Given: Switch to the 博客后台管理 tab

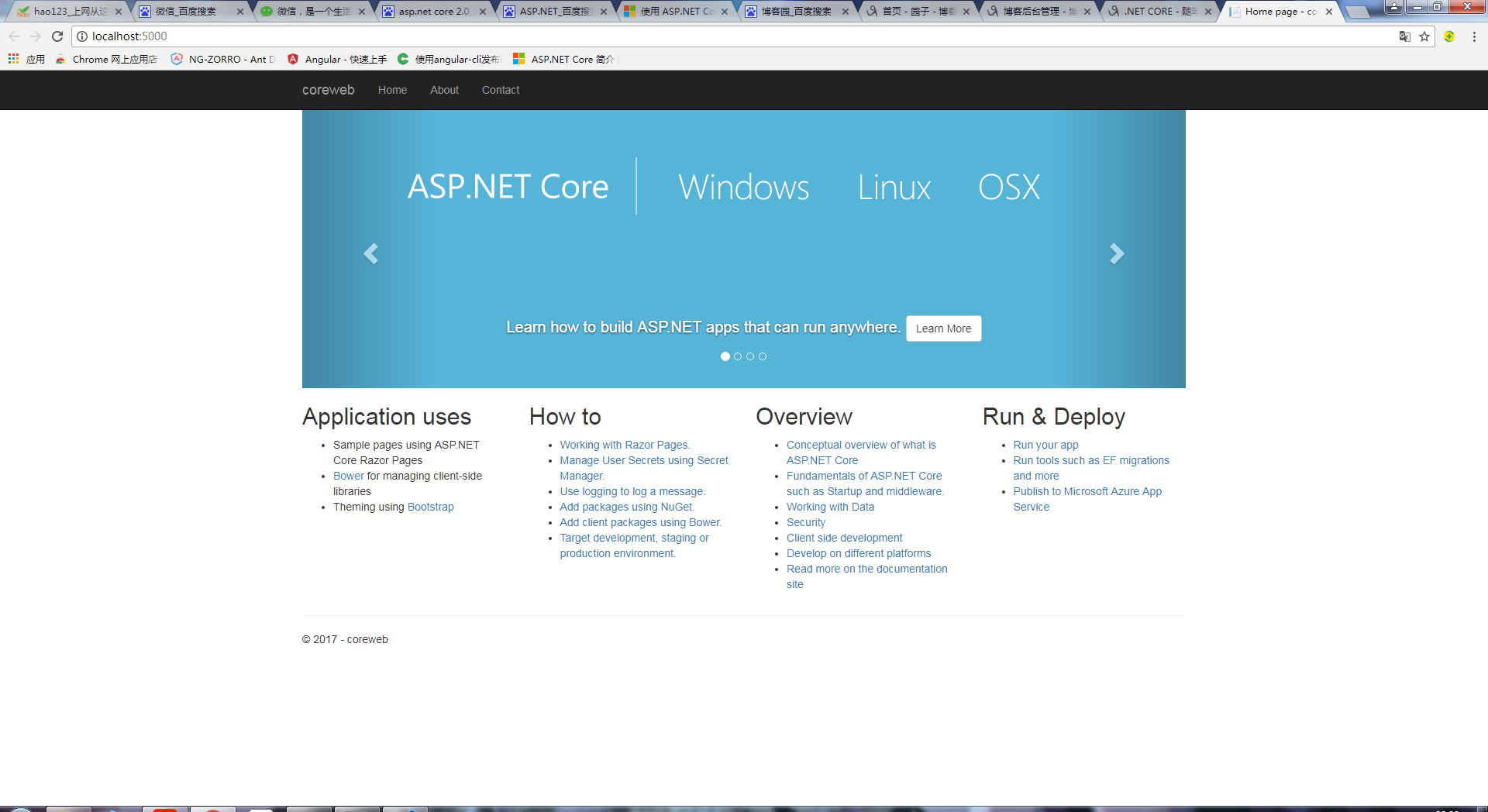Looking at the screenshot, I should click(1040, 12).
